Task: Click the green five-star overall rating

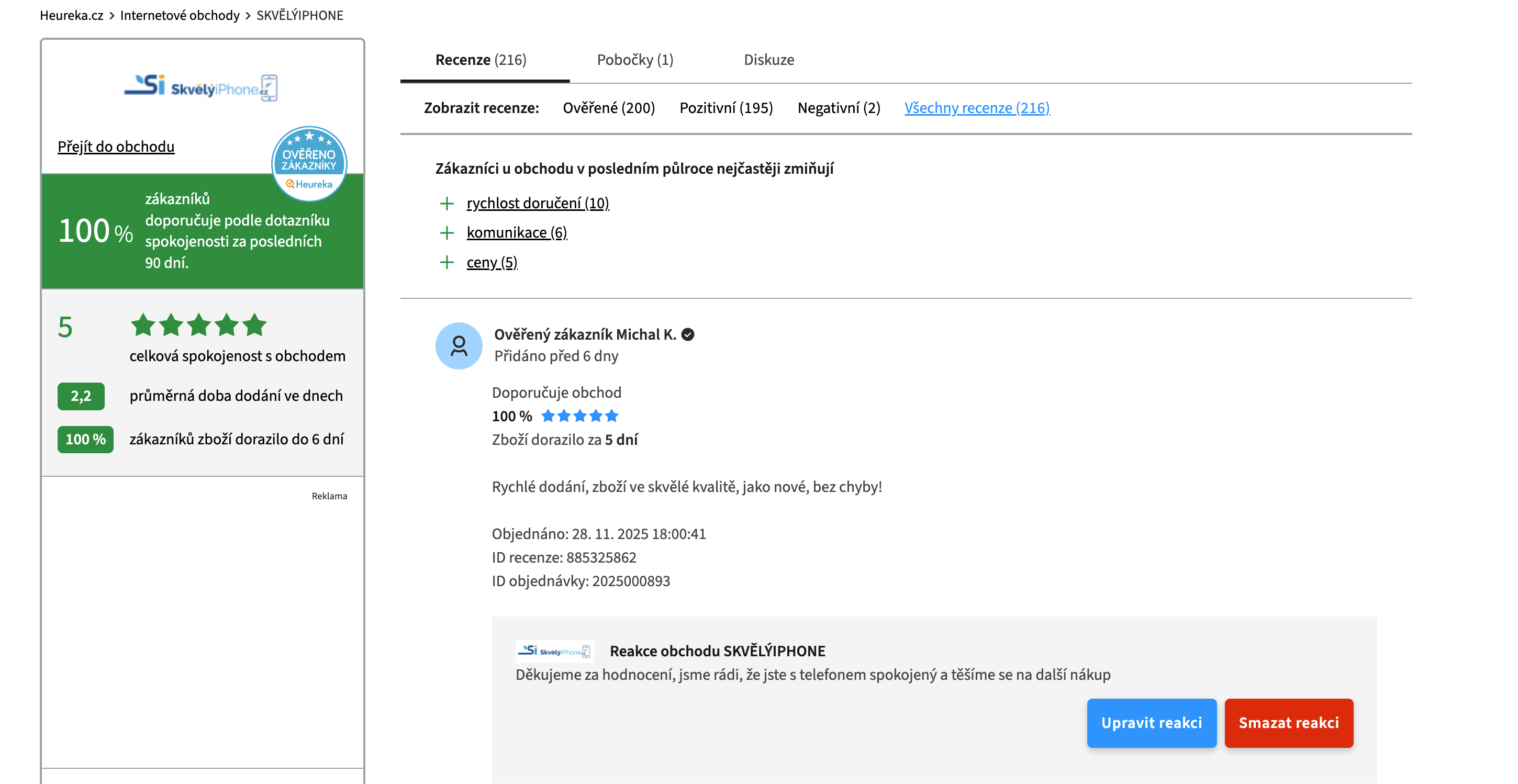Action: (x=198, y=325)
